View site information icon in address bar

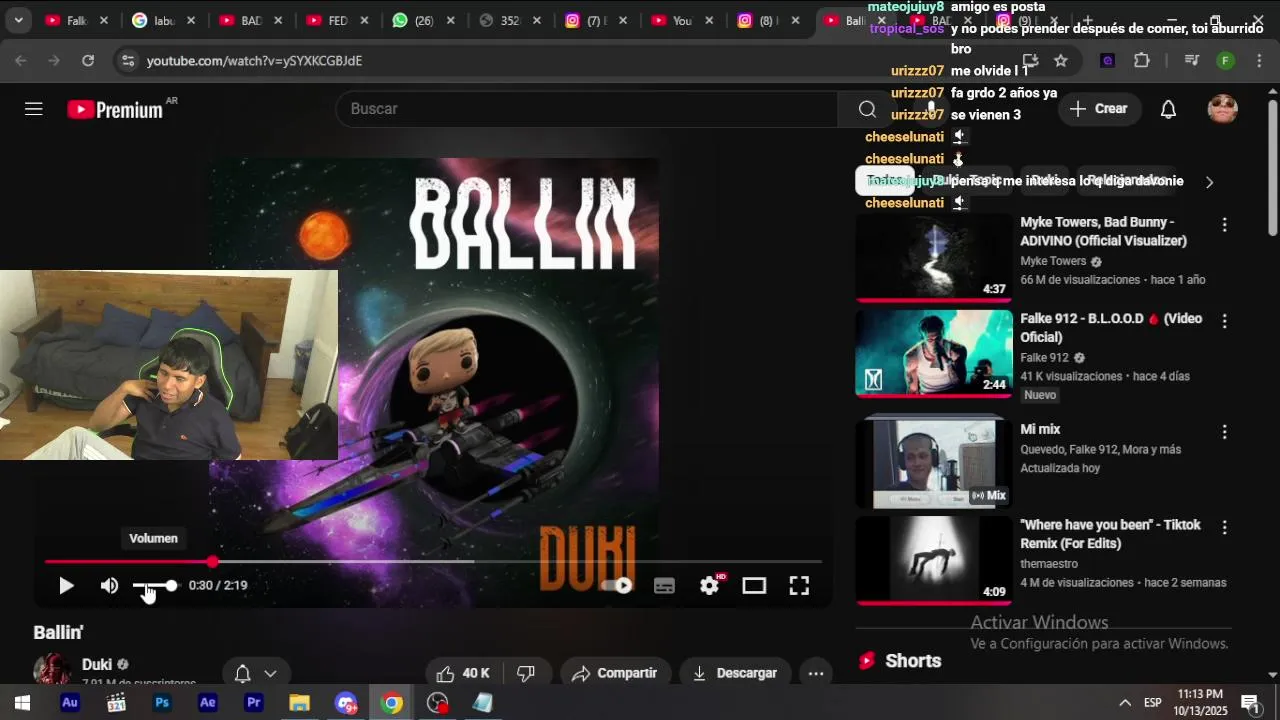(127, 61)
